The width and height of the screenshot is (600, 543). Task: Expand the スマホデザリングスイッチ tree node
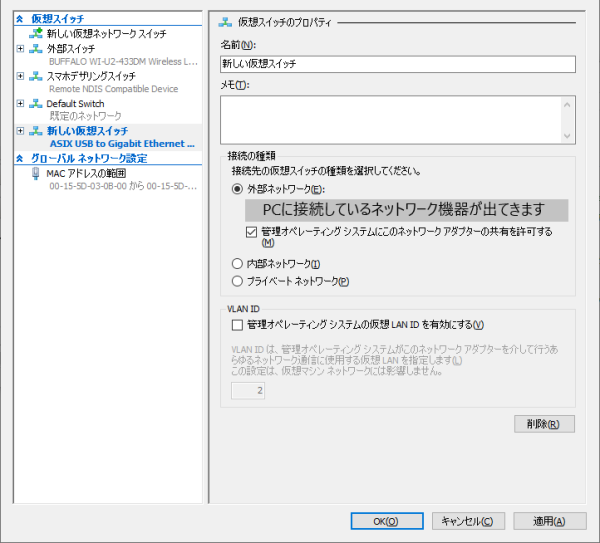[x=20, y=76]
